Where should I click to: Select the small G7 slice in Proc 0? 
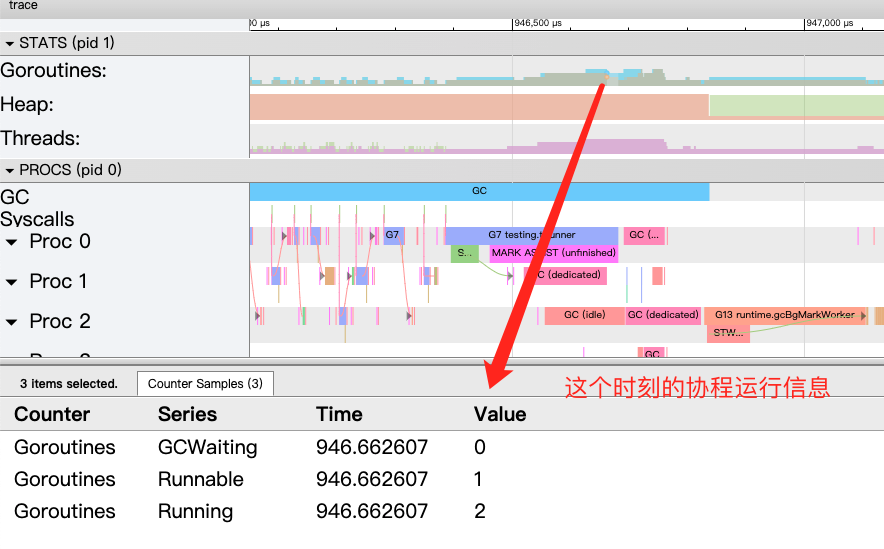pyautogui.click(x=394, y=235)
